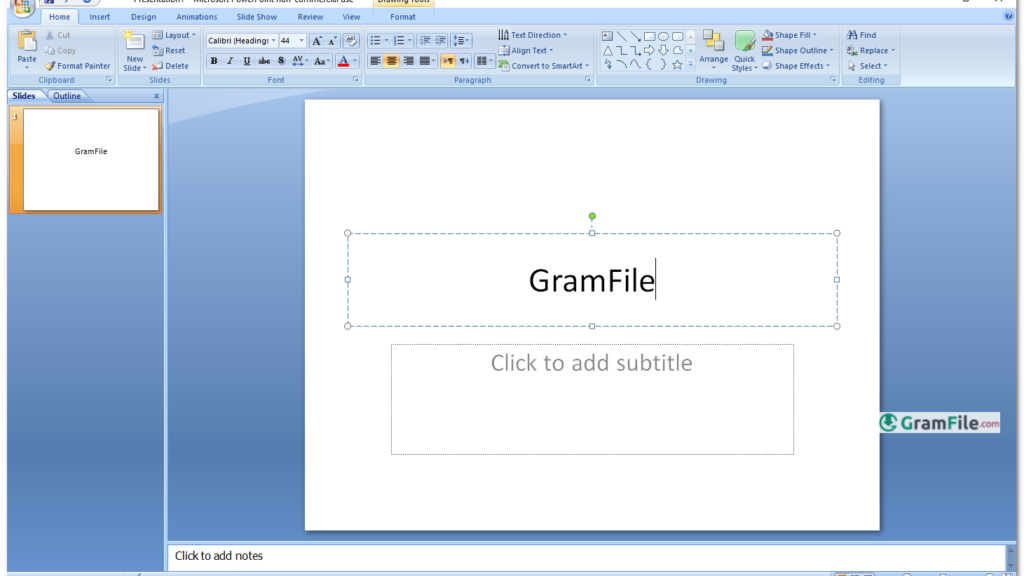The image size is (1024, 576).
Task: Click Replace in the Editing group
Action: pos(869,50)
